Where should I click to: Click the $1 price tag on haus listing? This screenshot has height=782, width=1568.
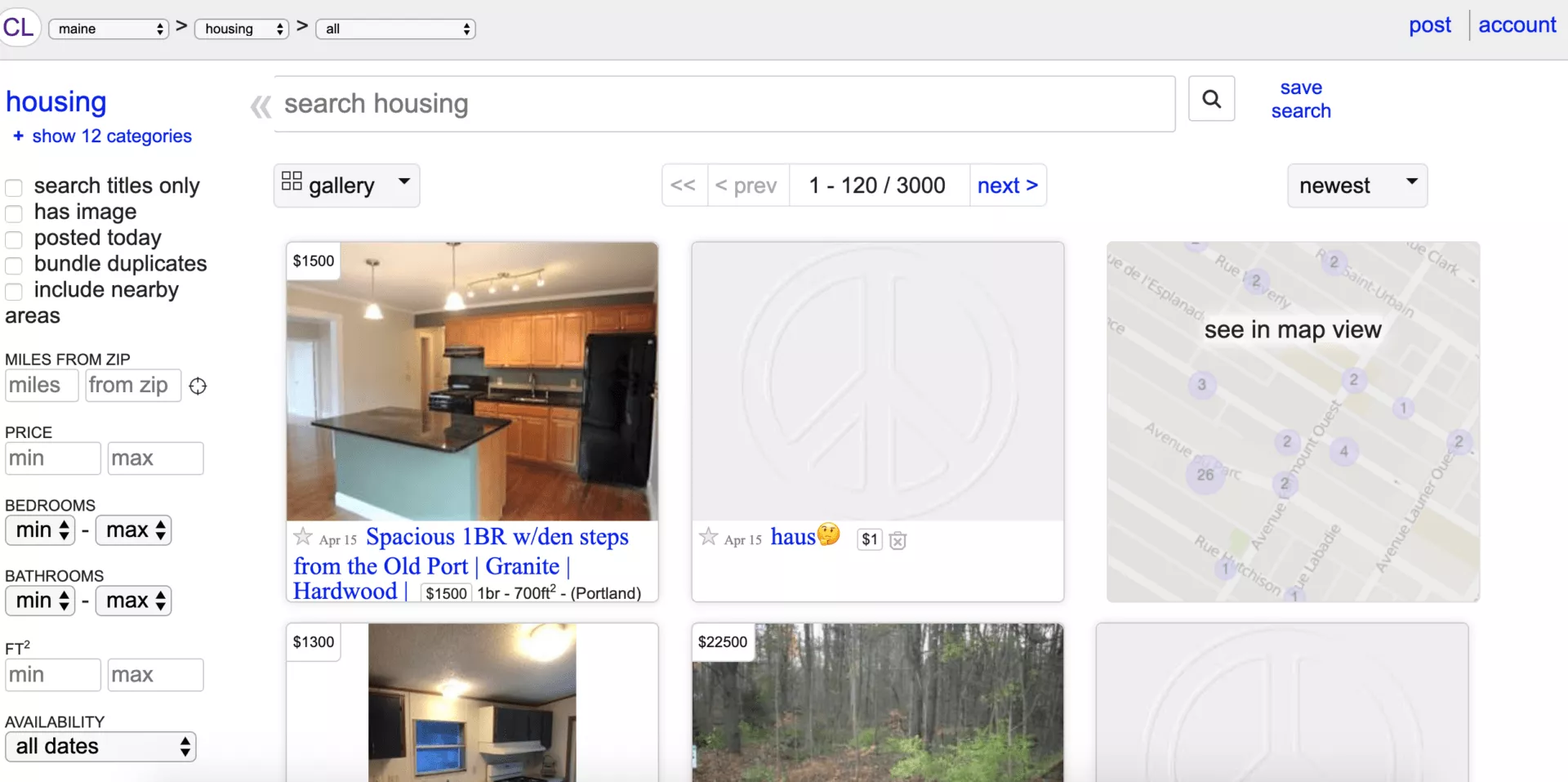pos(870,539)
